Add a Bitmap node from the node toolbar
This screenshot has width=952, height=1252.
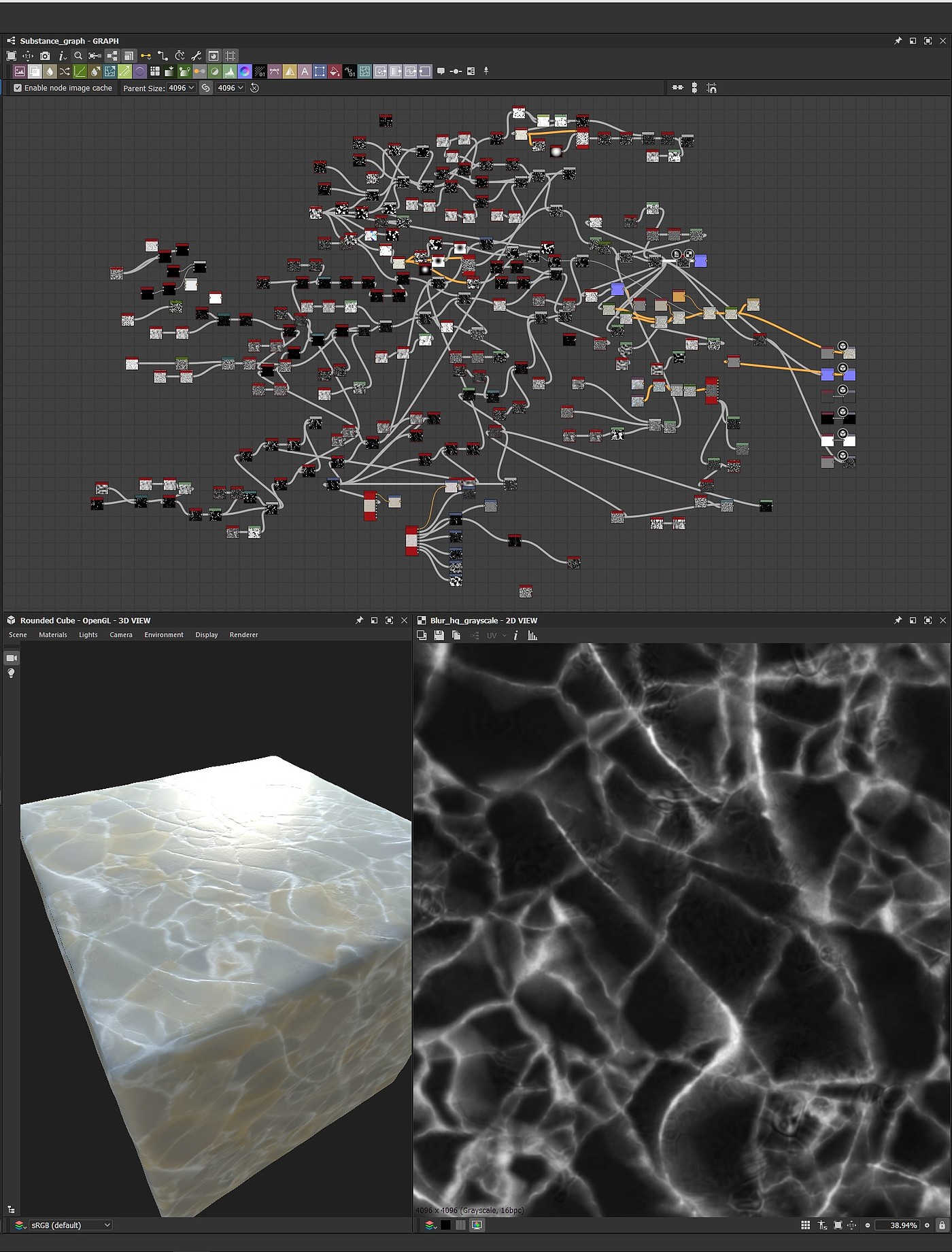click(20, 71)
